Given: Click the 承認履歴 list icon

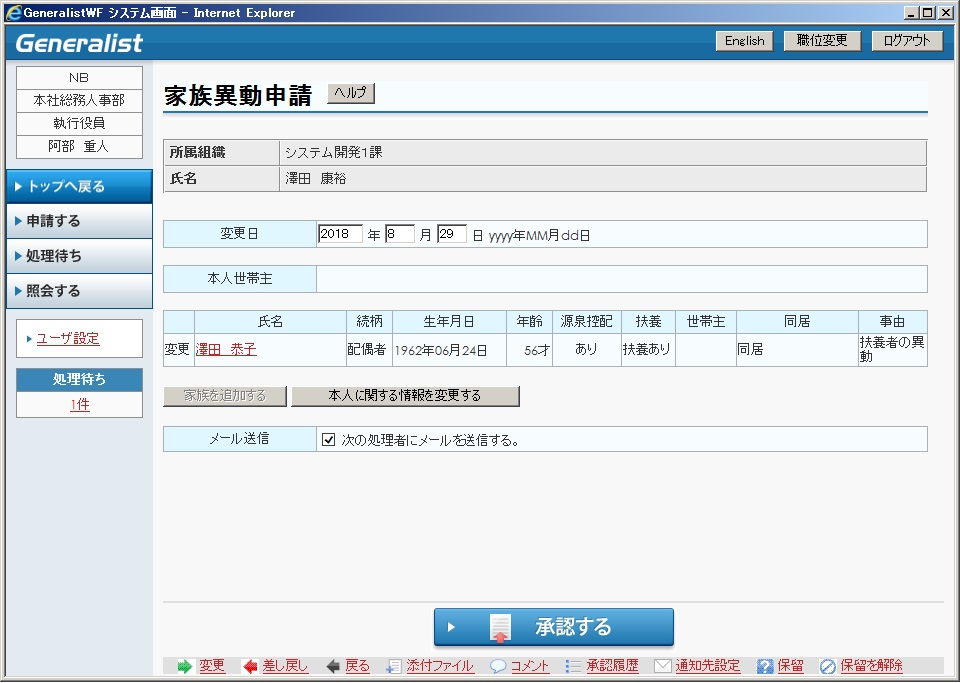Looking at the screenshot, I should pos(573,667).
